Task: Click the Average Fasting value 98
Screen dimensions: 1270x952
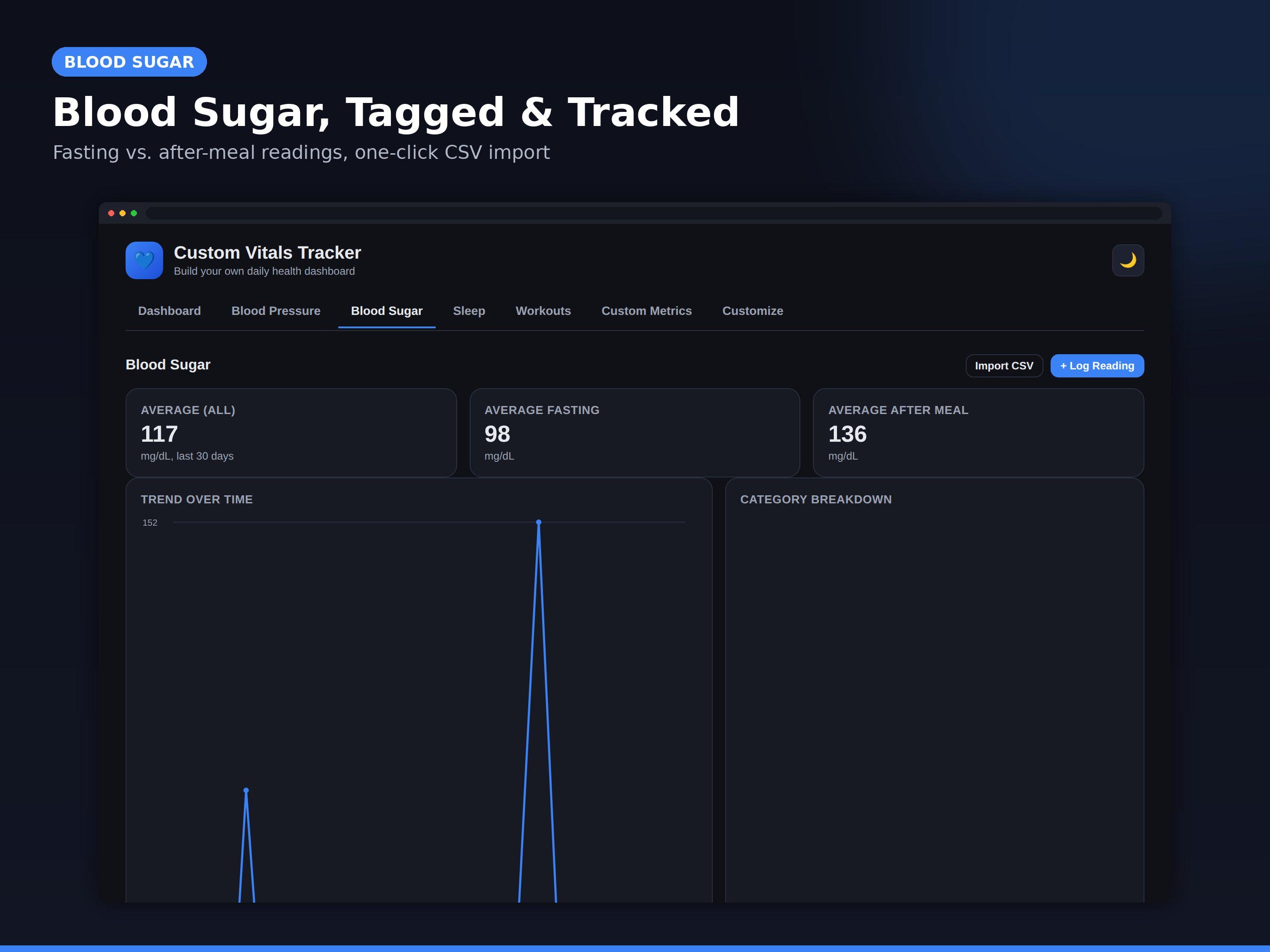Action: (497, 434)
